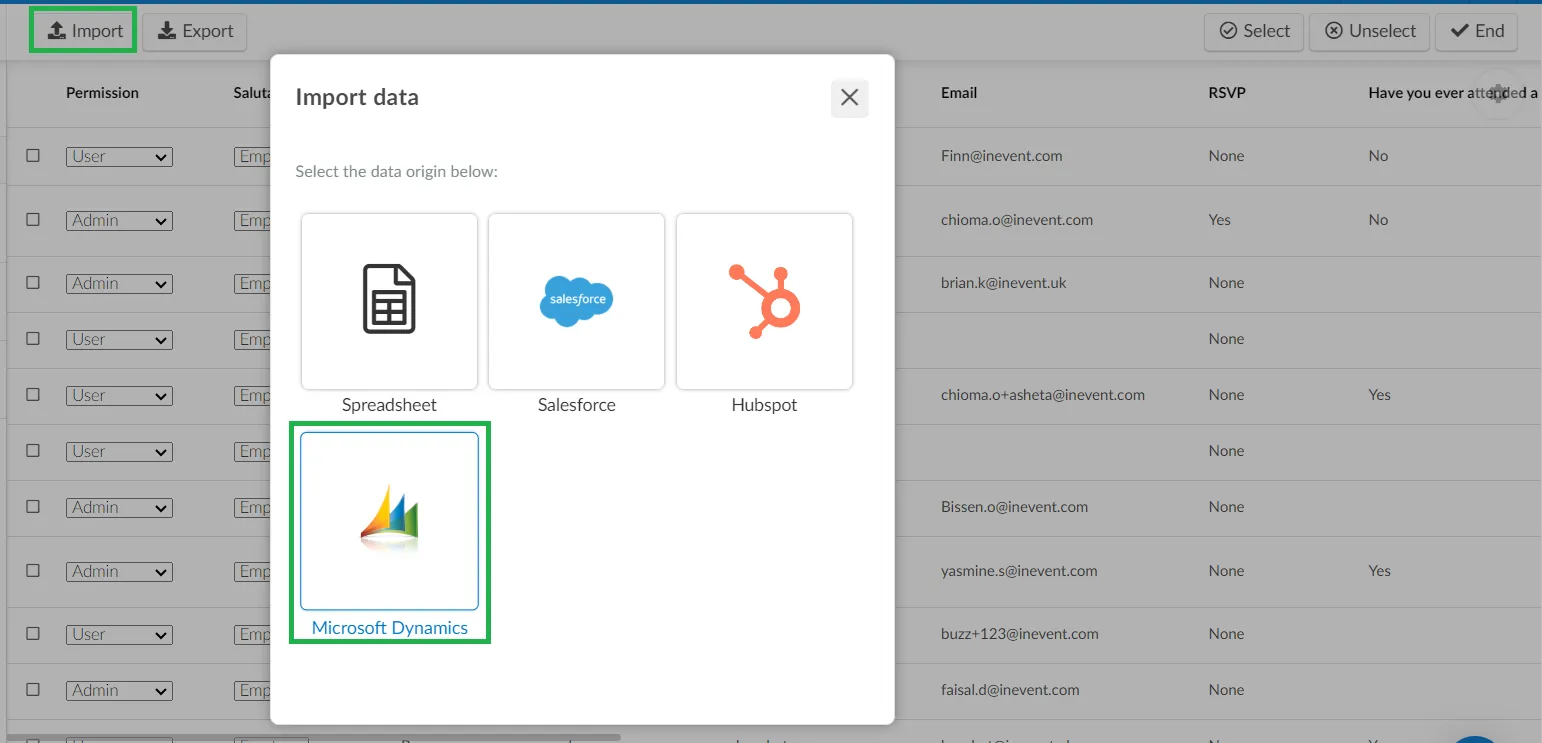Click the Import button in toolbar
1542x743 pixels.
(x=86, y=31)
